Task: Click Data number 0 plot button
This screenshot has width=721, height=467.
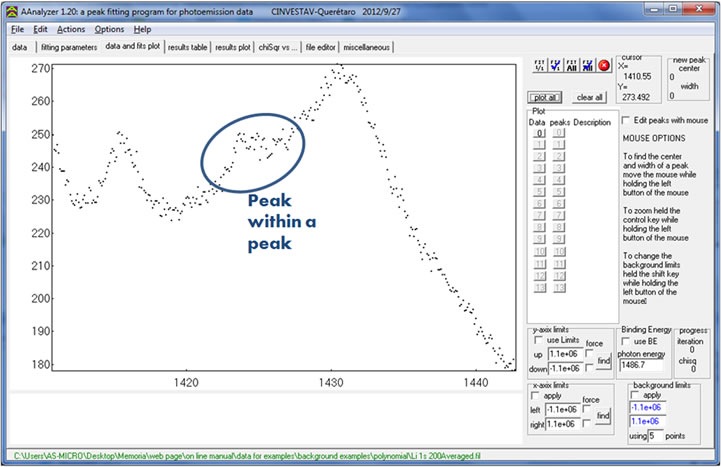Action: click(538, 132)
